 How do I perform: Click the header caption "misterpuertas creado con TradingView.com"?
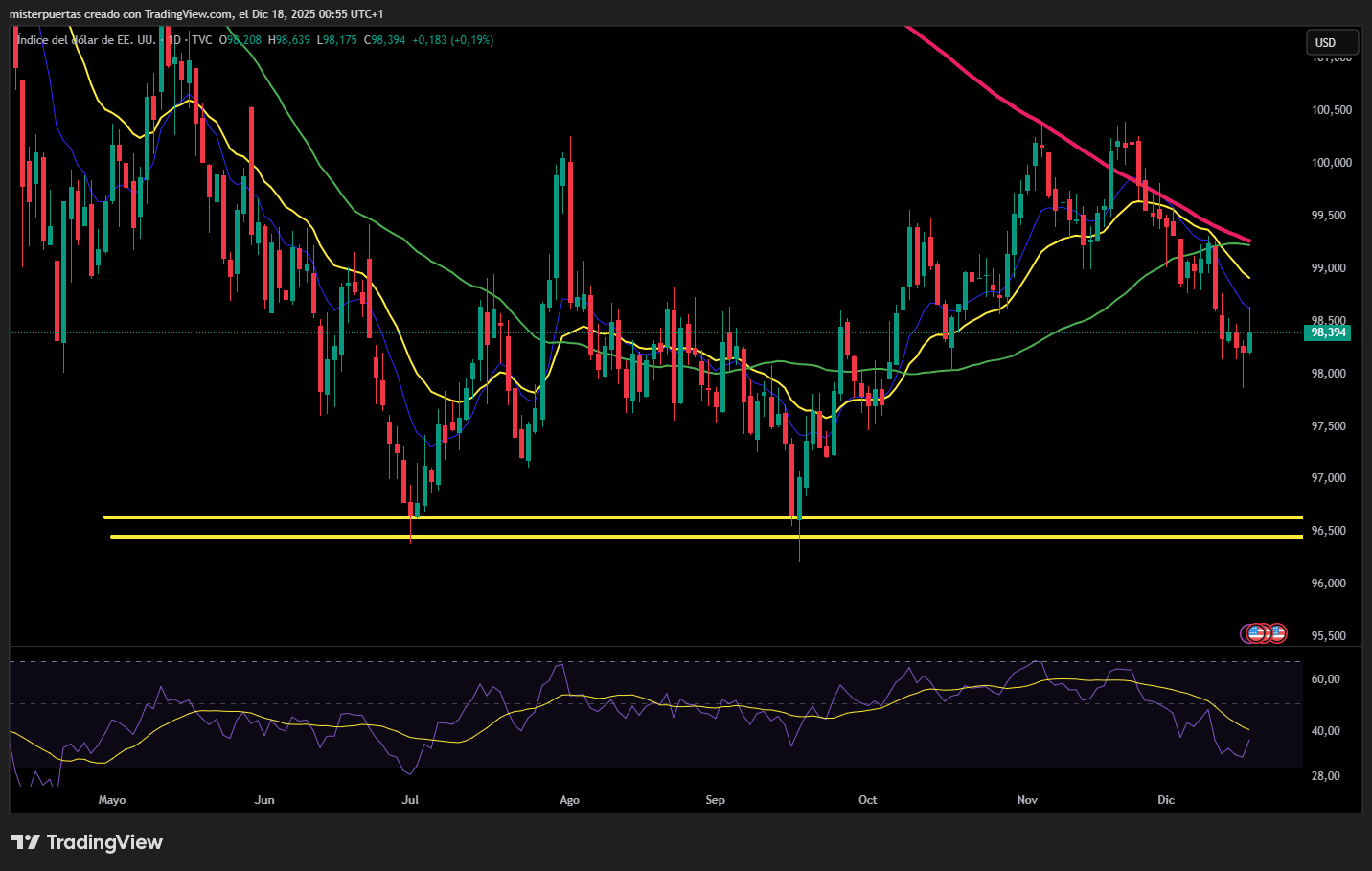point(121,13)
